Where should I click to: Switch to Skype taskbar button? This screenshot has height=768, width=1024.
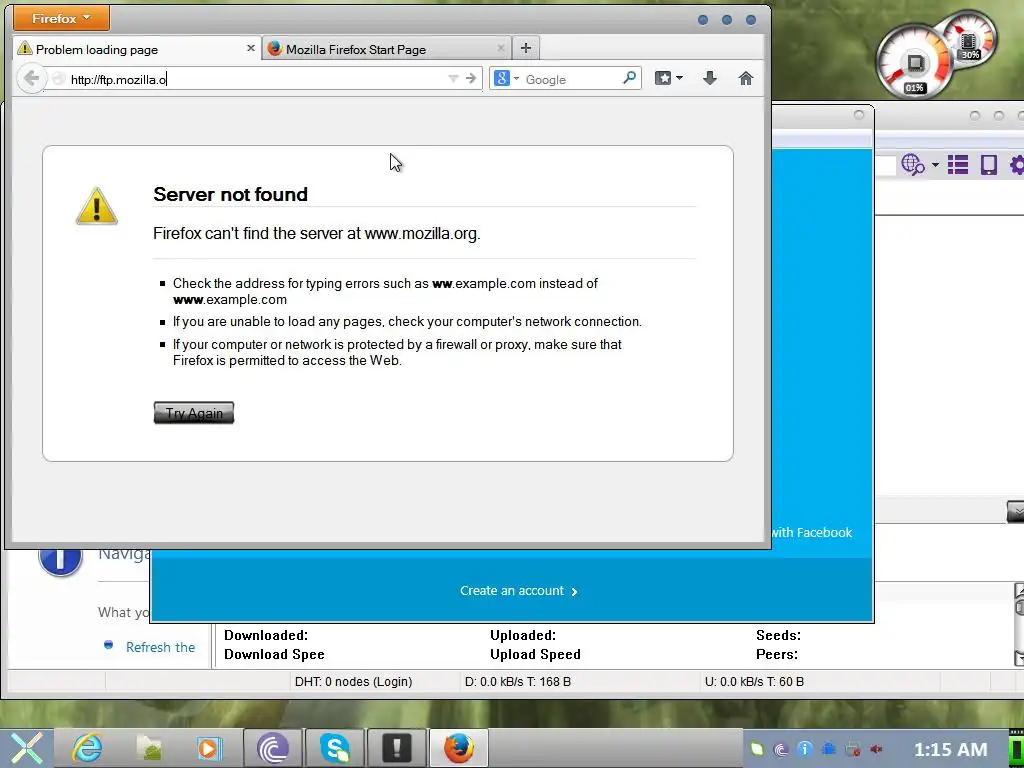[335, 748]
